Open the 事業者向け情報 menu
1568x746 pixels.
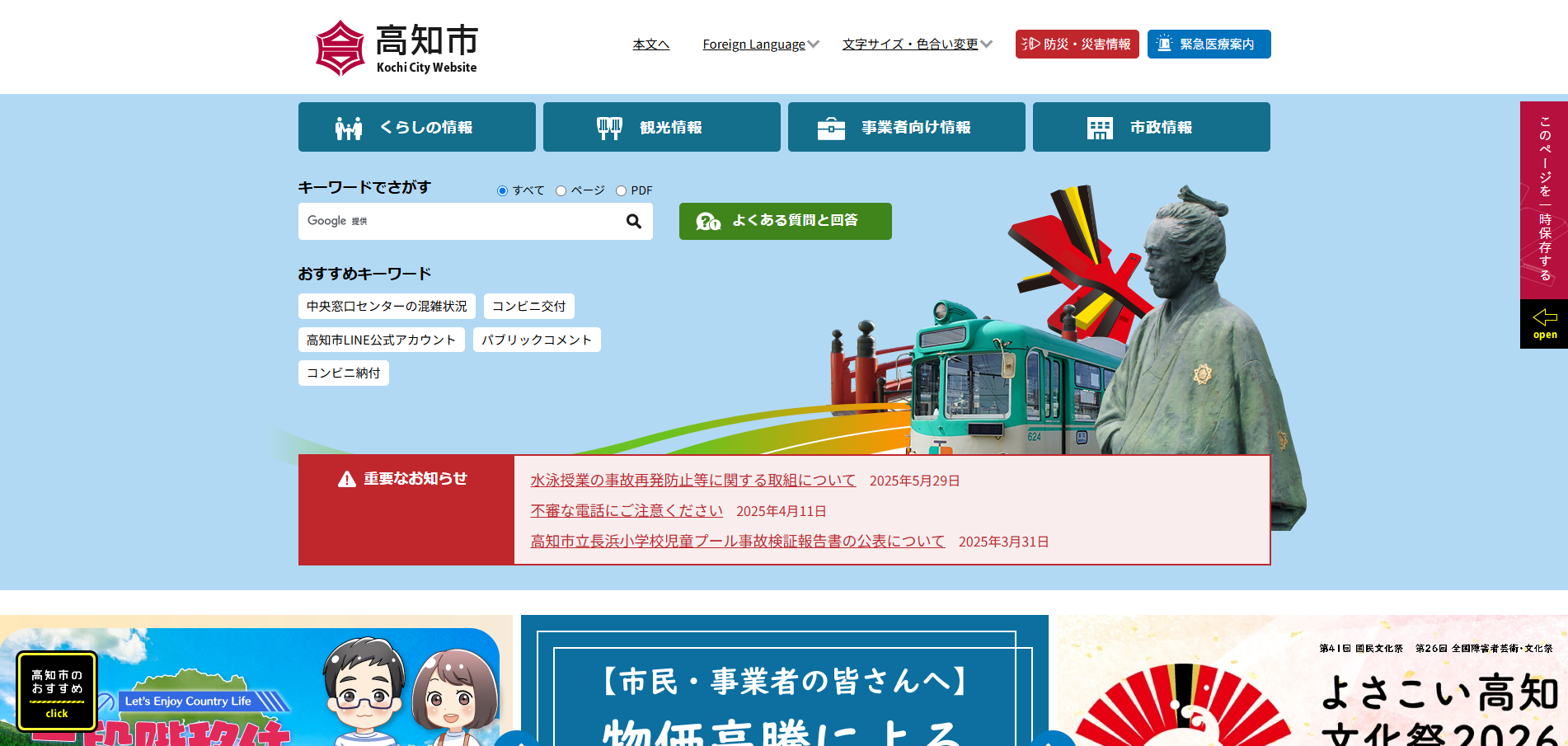[907, 127]
